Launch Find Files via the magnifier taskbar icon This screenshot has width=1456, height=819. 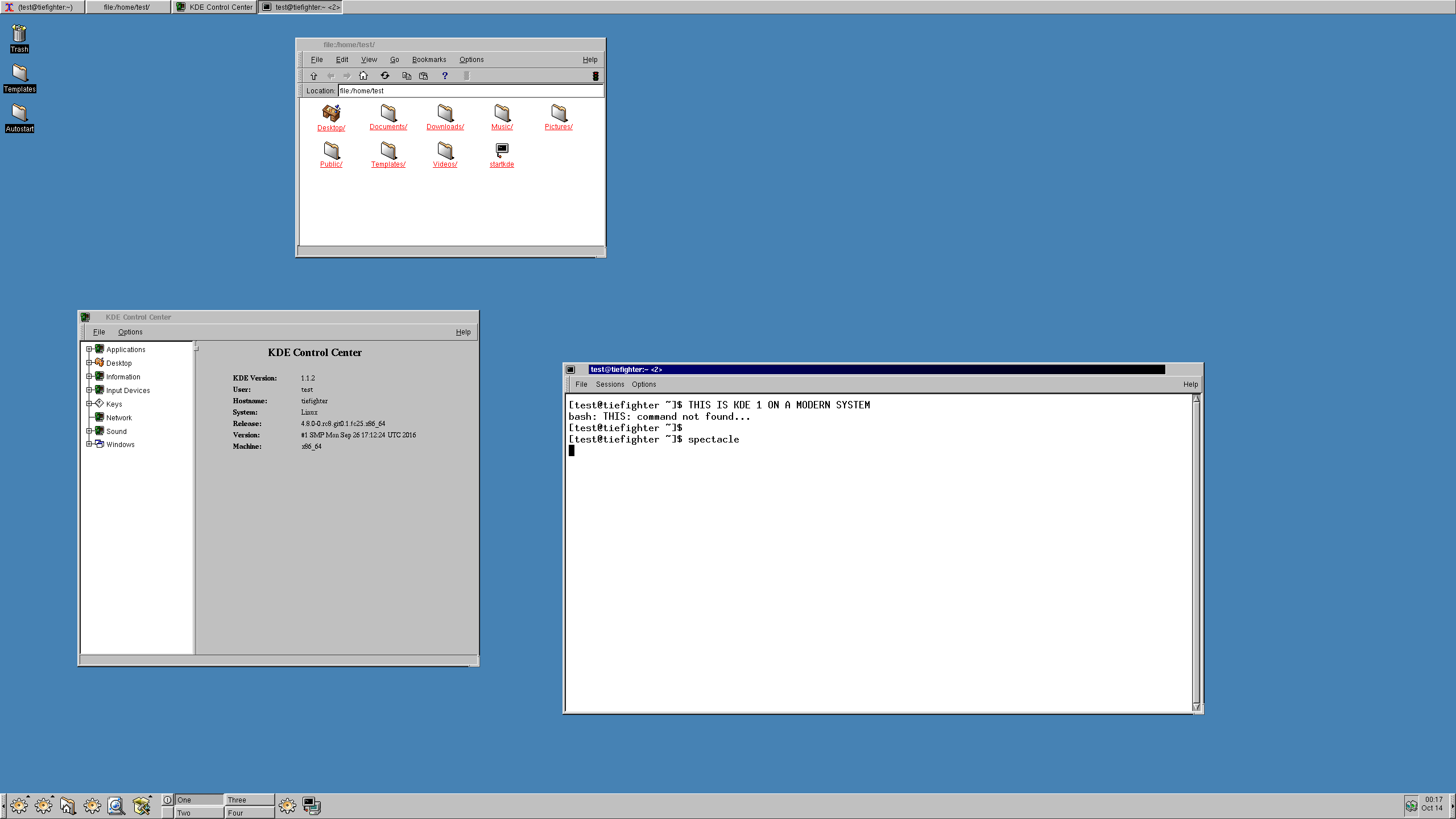click(116, 805)
